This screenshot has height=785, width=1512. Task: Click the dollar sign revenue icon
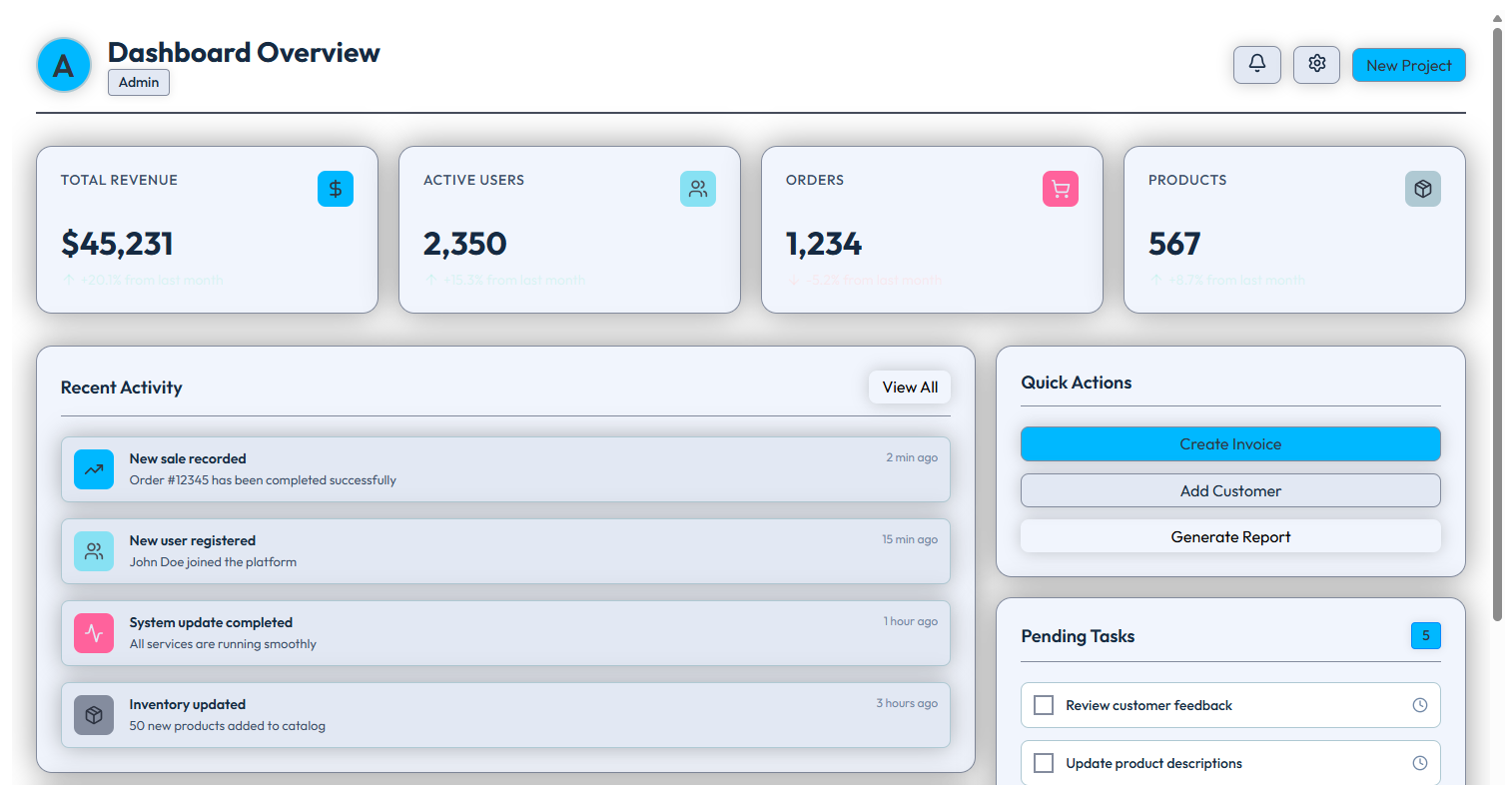(x=336, y=189)
